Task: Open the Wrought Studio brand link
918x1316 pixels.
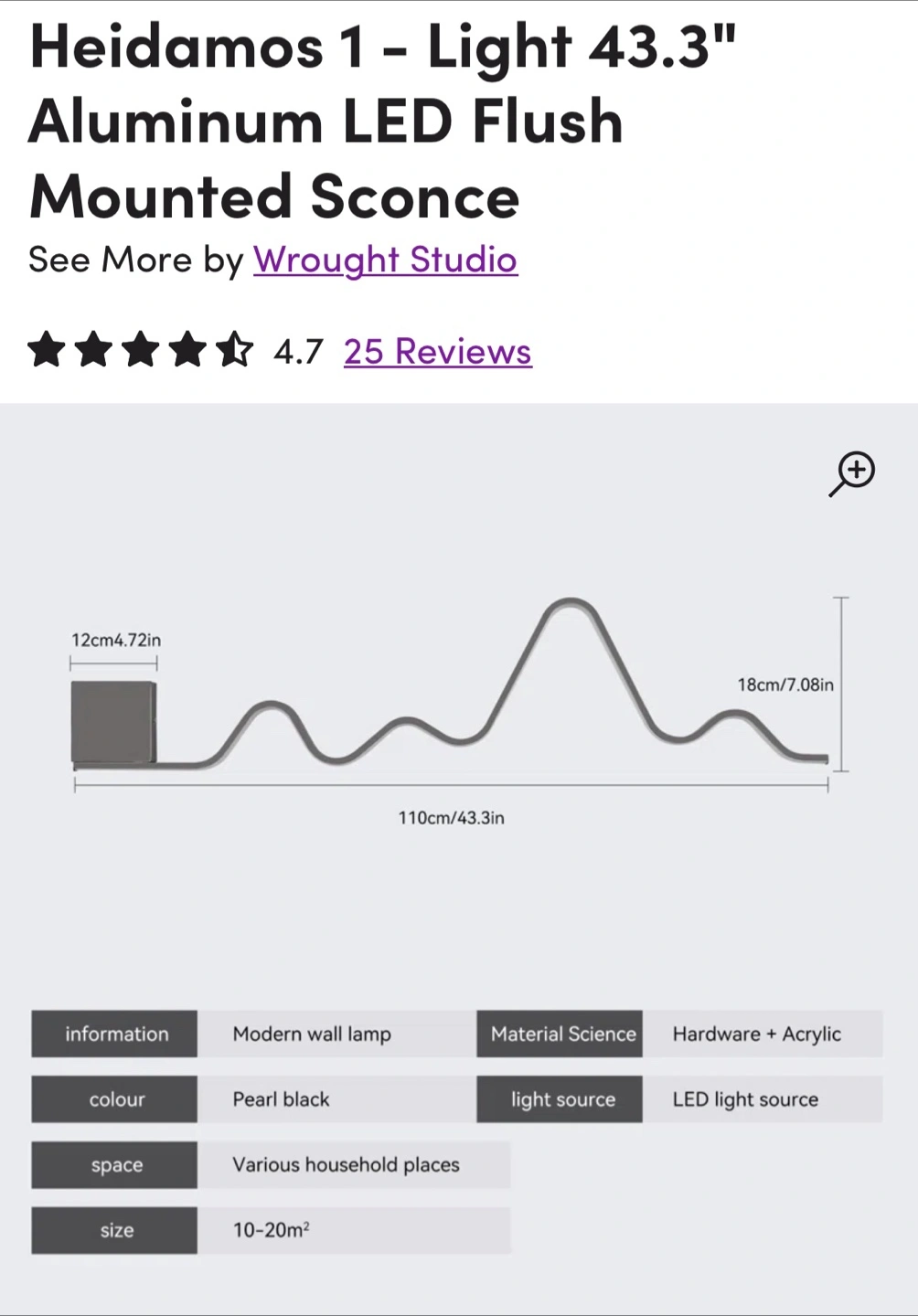Action: (385, 260)
